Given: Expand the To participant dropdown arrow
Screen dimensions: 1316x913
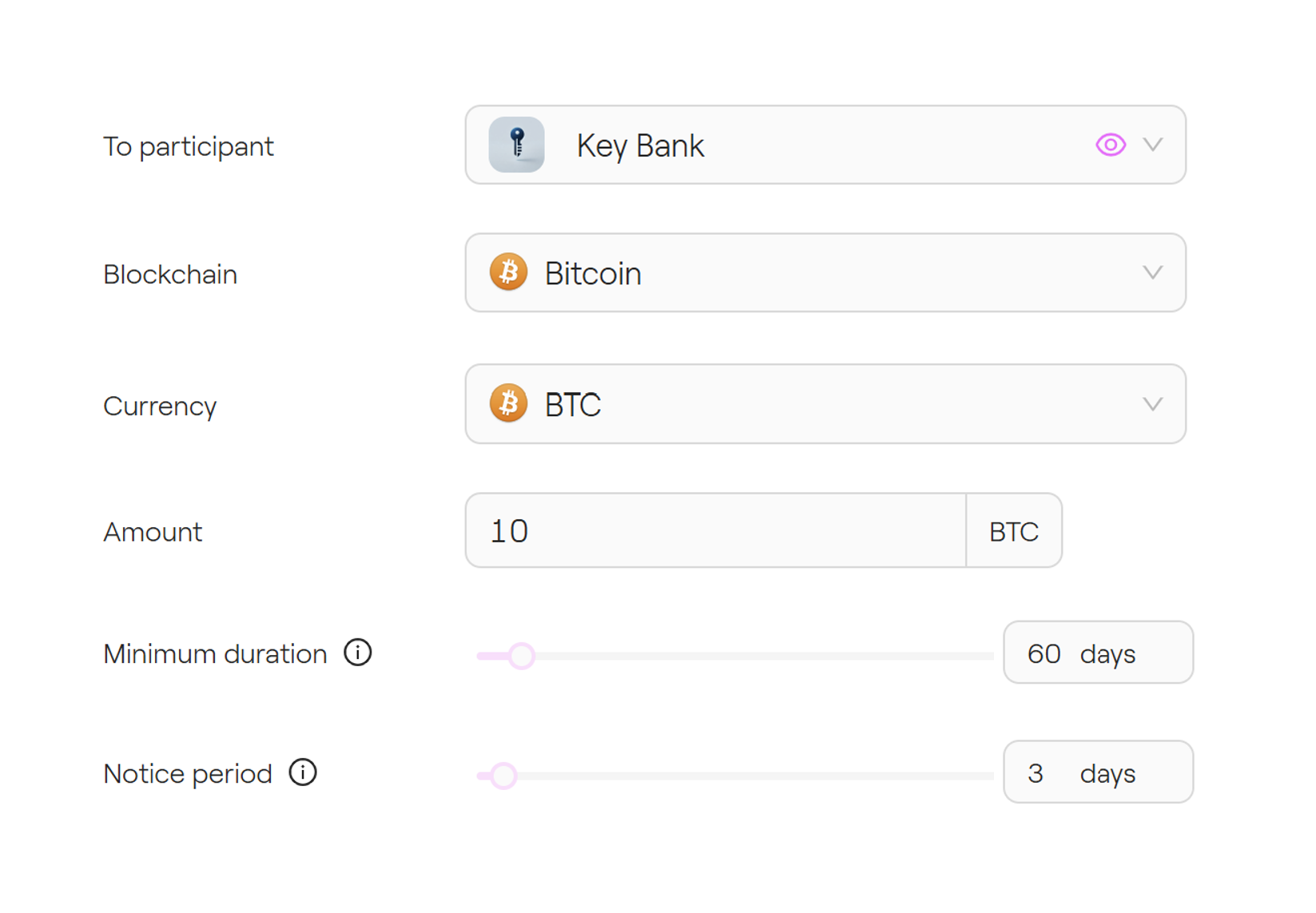Looking at the screenshot, I should pos(1152,145).
